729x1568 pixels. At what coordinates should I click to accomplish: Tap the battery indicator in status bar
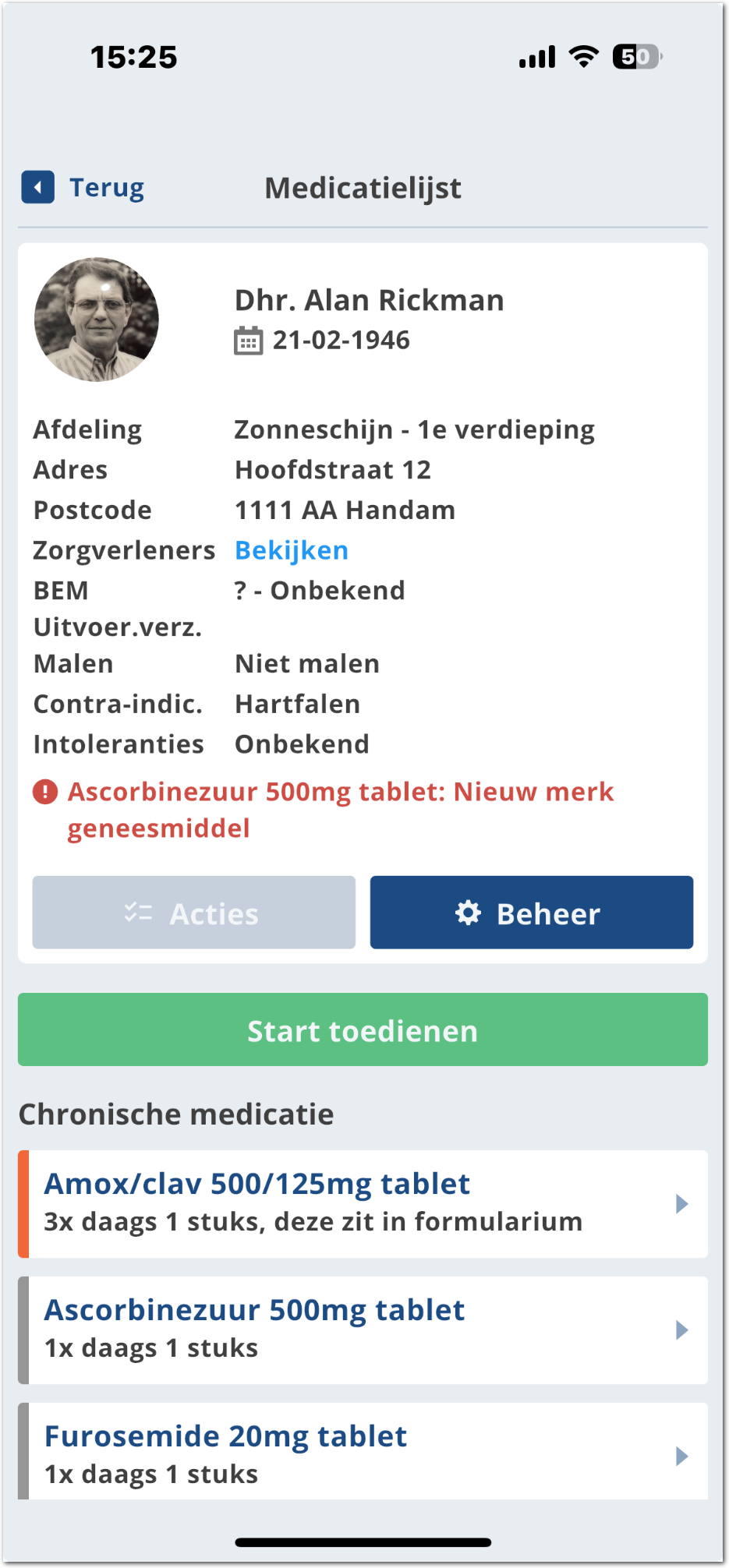click(636, 57)
